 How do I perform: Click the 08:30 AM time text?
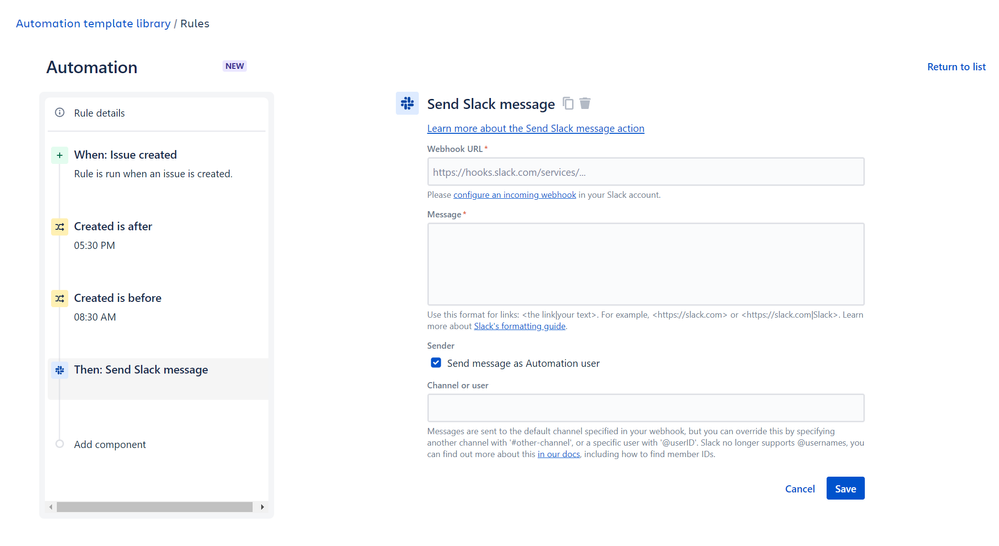click(95, 317)
